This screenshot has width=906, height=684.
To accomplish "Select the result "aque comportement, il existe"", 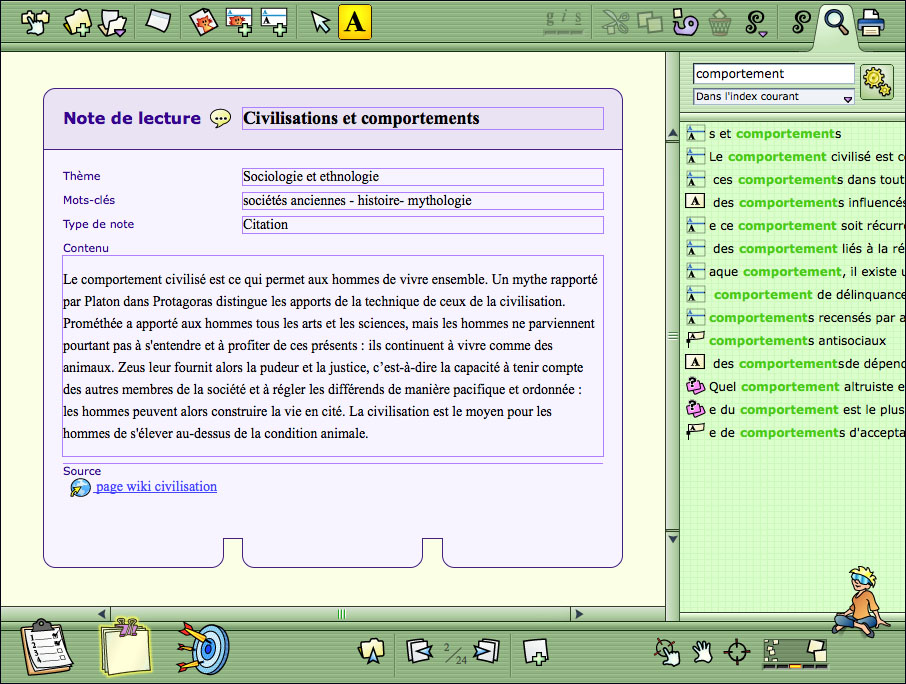I will tap(796, 272).
